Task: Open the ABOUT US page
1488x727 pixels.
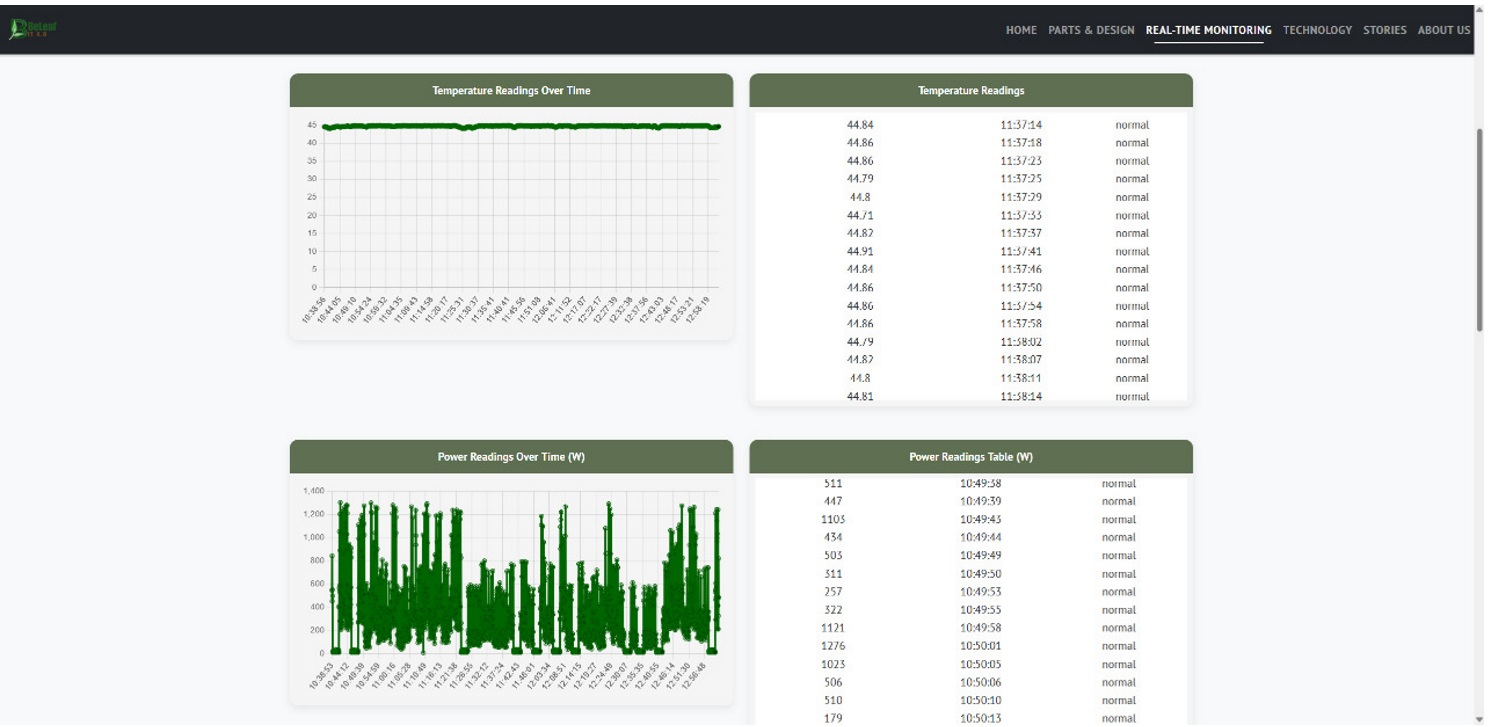Action: click(1443, 30)
